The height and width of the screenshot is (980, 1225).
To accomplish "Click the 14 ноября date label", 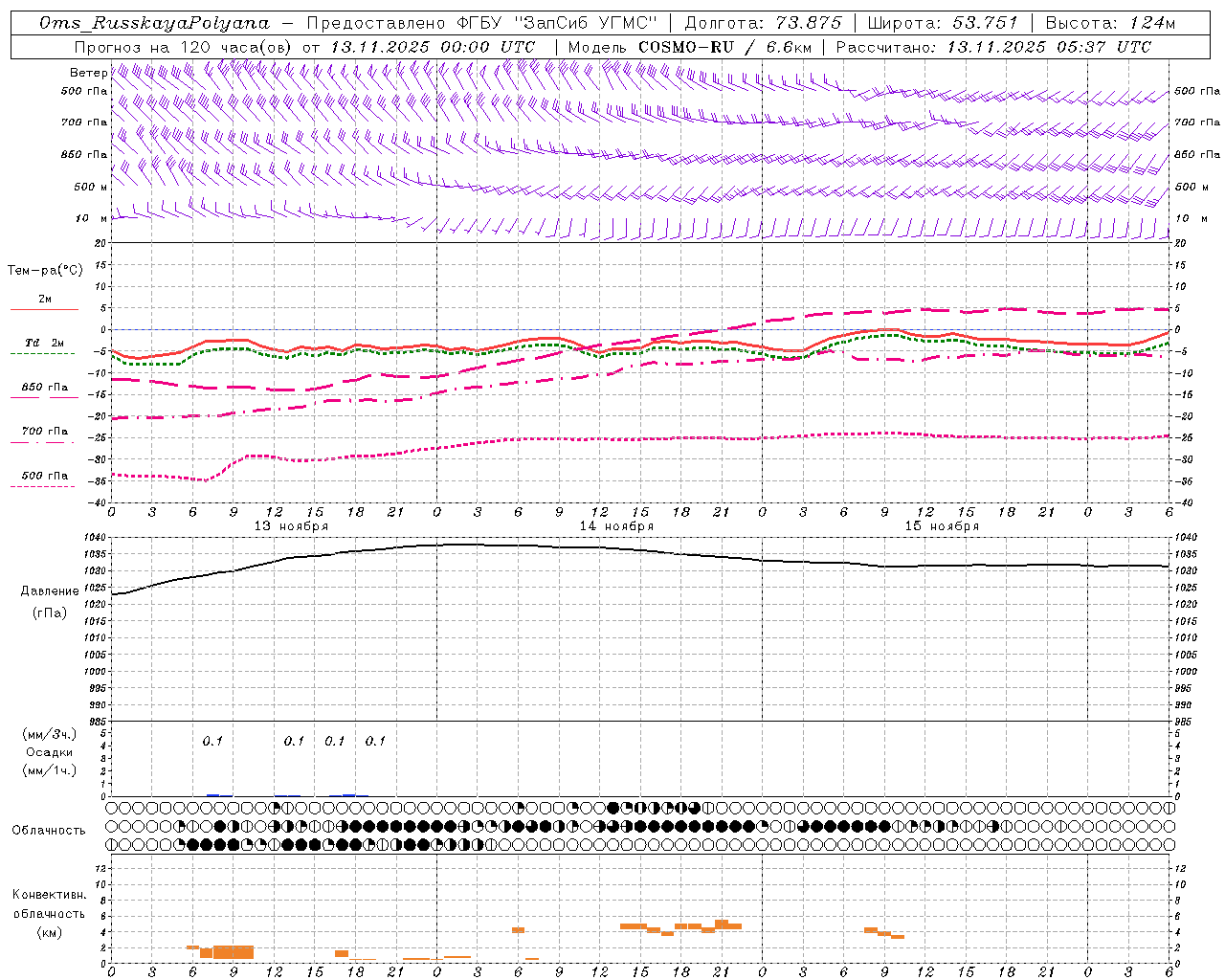I will [616, 525].
